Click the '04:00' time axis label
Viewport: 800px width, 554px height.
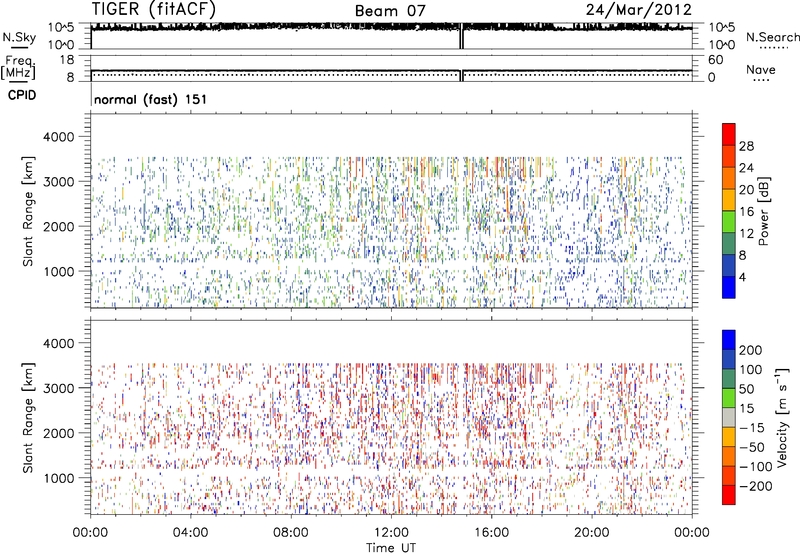pos(191,533)
